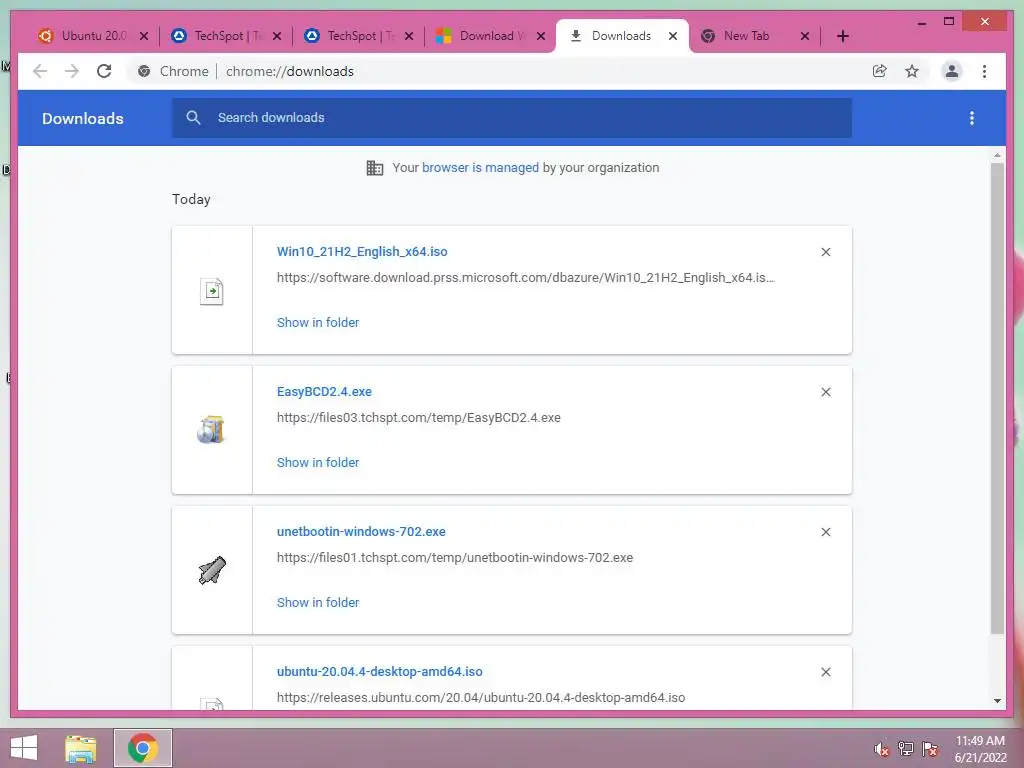The width and height of the screenshot is (1024, 768).
Task: Close the Ubuntu 20.0 tab
Action: point(144,36)
